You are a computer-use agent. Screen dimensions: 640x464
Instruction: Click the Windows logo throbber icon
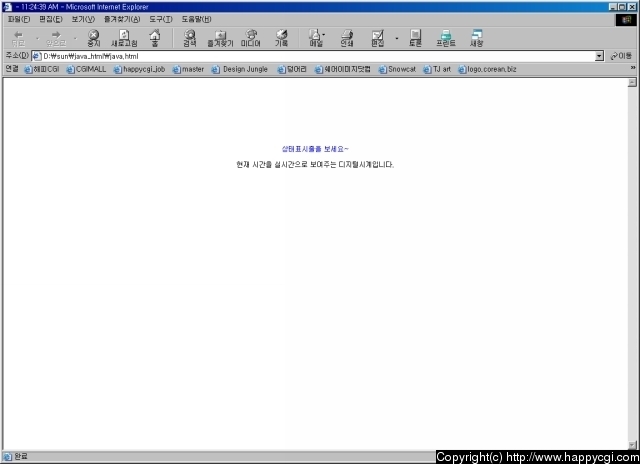pos(626,20)
